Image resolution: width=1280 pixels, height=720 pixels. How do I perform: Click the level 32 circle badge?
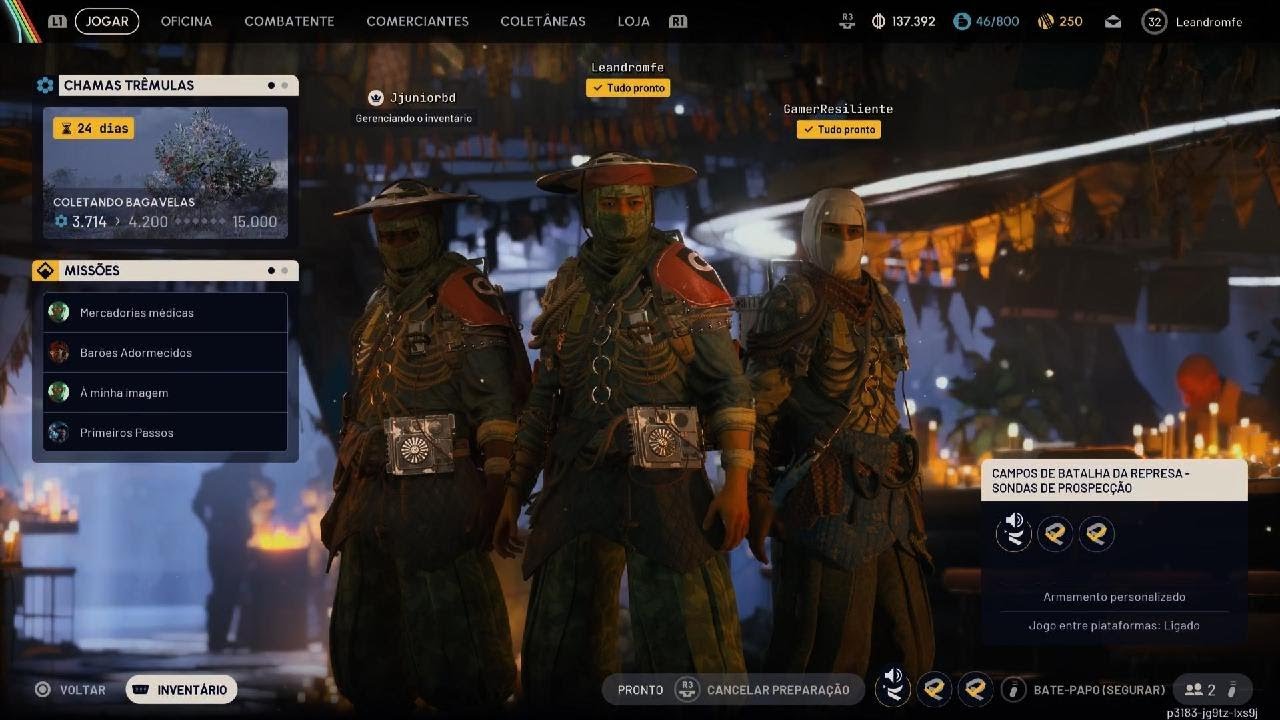[1155, 21]
